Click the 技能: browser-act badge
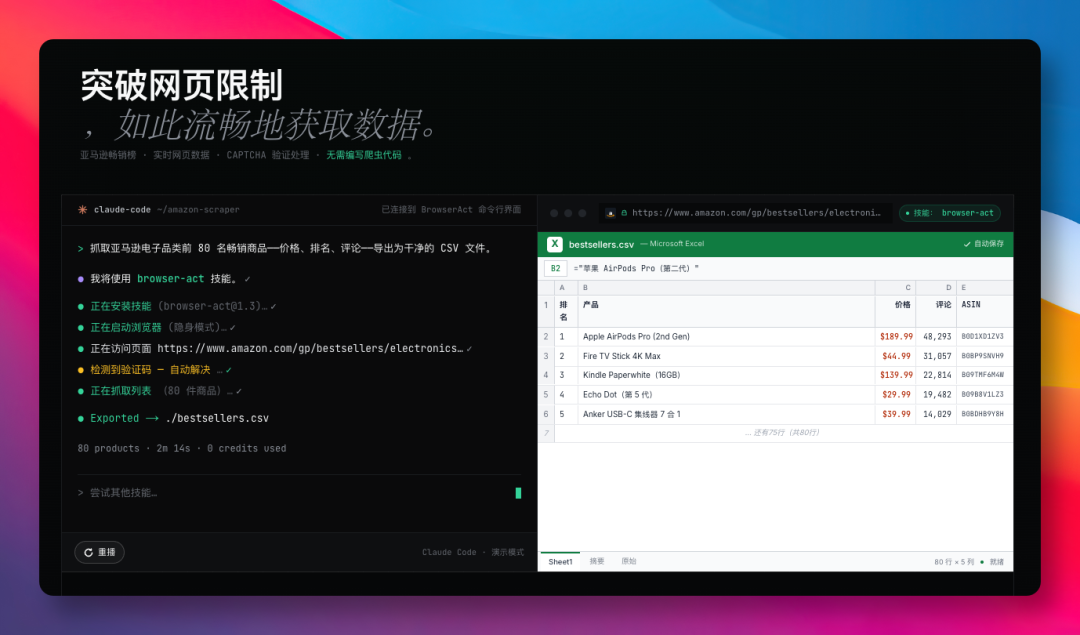This screenshot has height=635, width=1080. [x=950, y=213]
